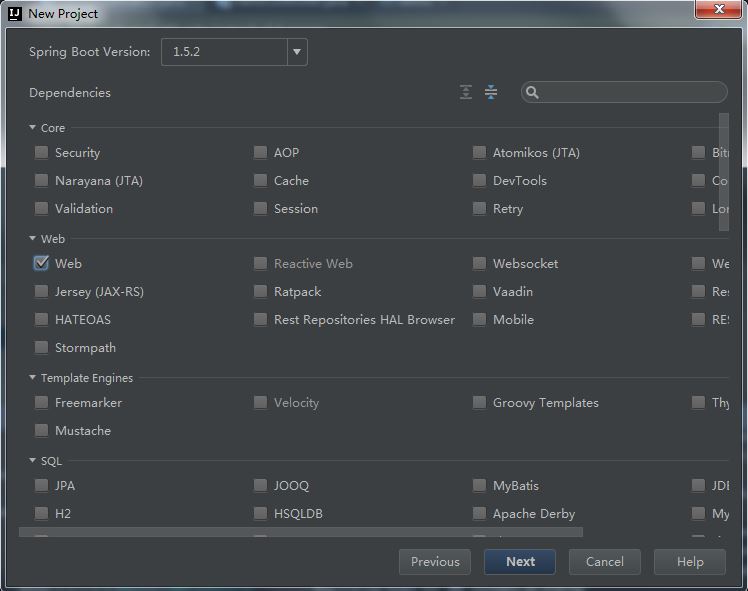Enable the Vaadin checkbox
Screen dimensions: 748x591
pos(479,291)
